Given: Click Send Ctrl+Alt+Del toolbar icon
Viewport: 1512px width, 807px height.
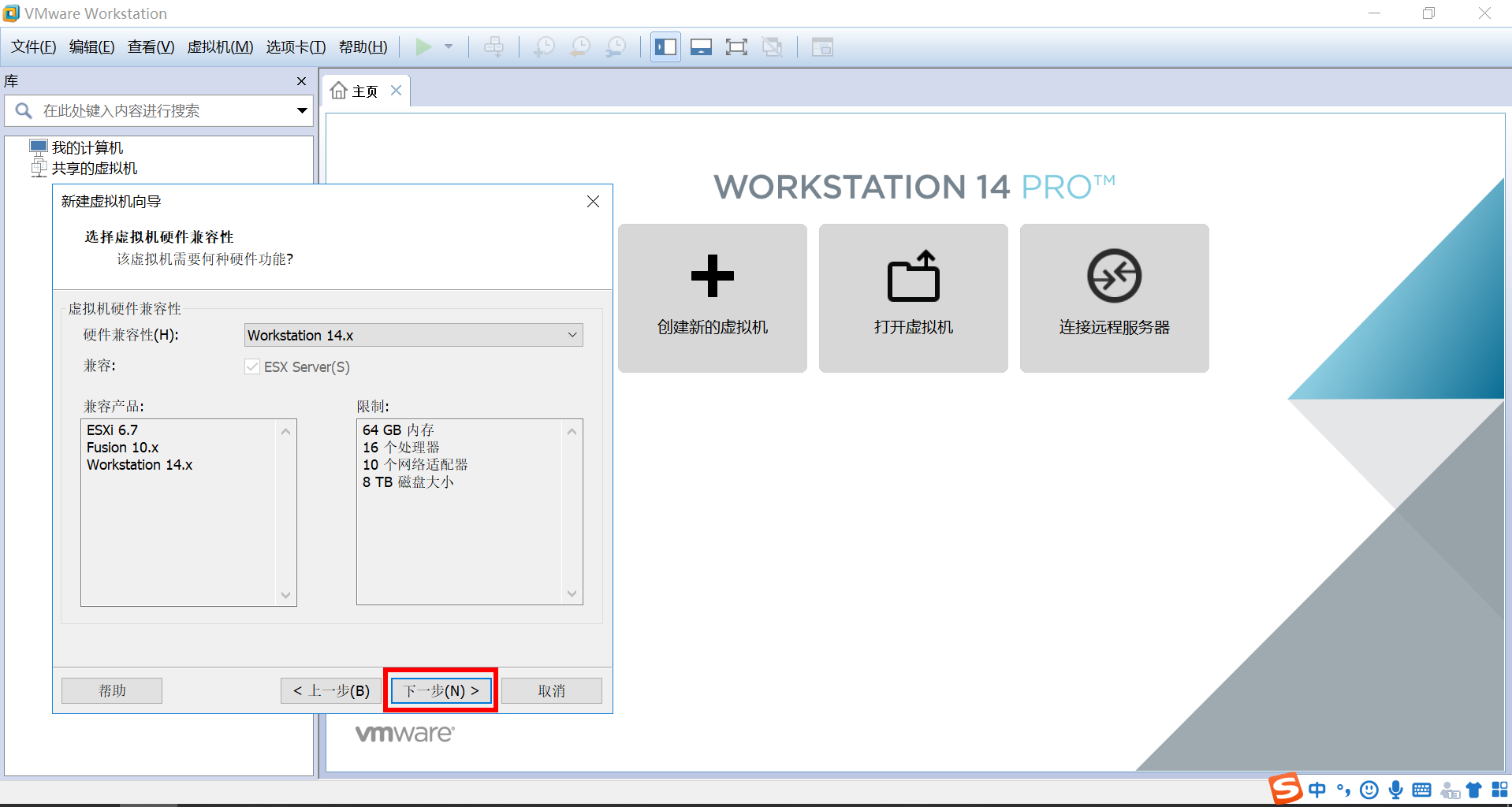Looking at the screenshot, I should (494, 47).
